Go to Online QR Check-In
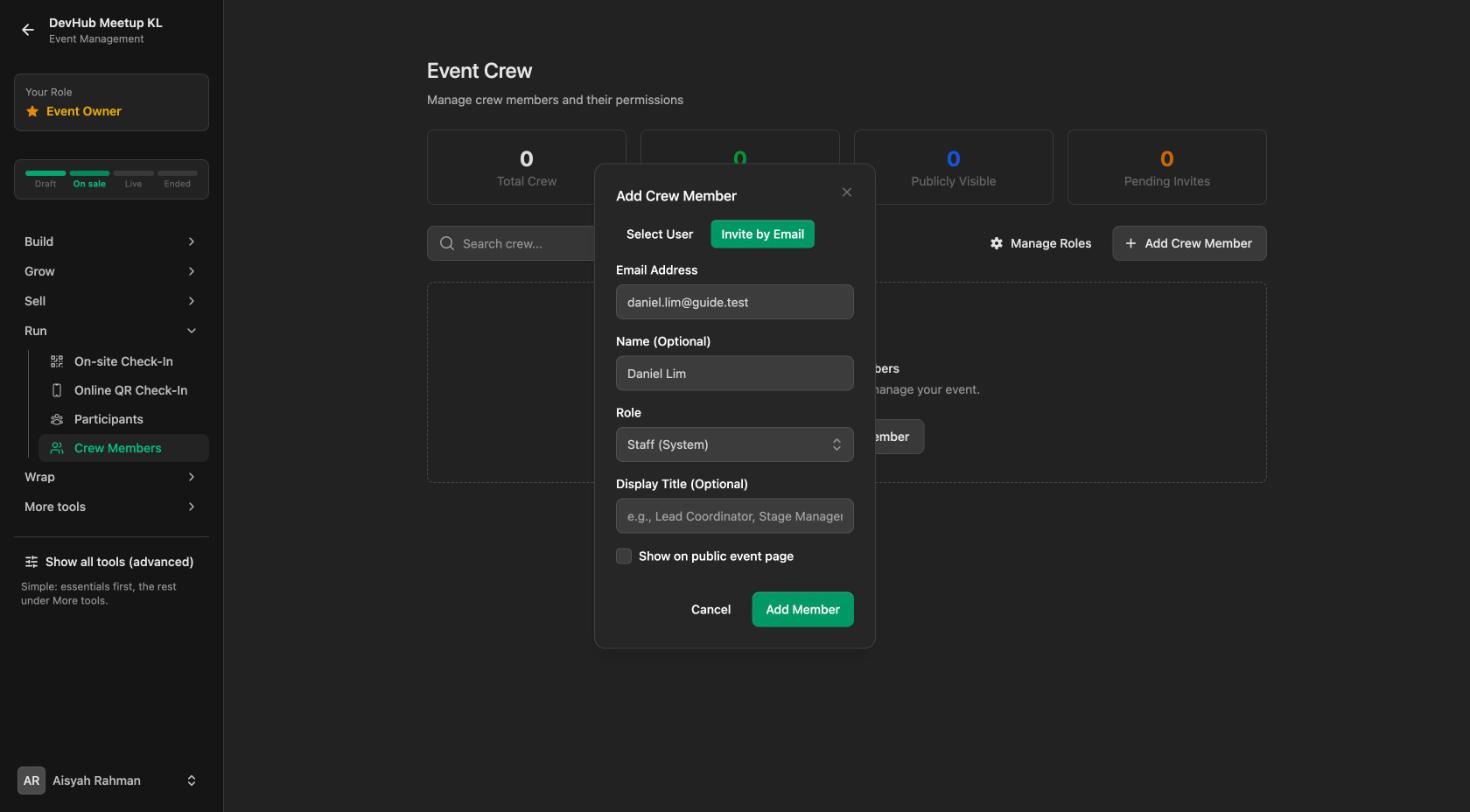 124,390
